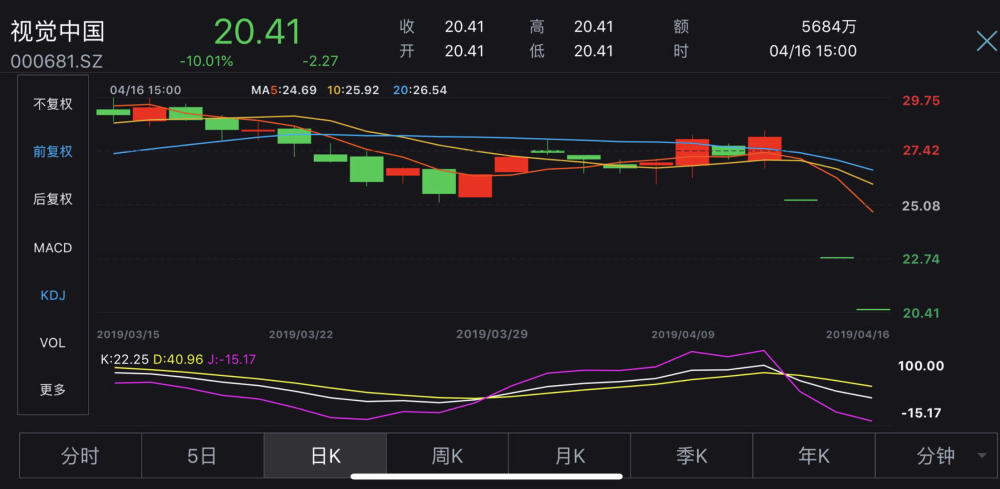Viewport: 1000px width, 489px height.
Task: Click K:22.25 indicator value
Action: [124, 360]
